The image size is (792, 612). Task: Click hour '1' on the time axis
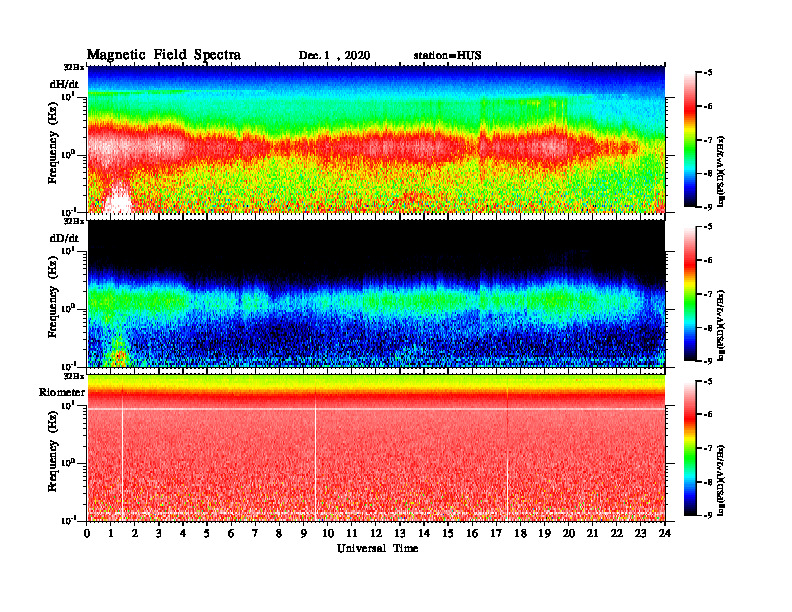(111, 533)
